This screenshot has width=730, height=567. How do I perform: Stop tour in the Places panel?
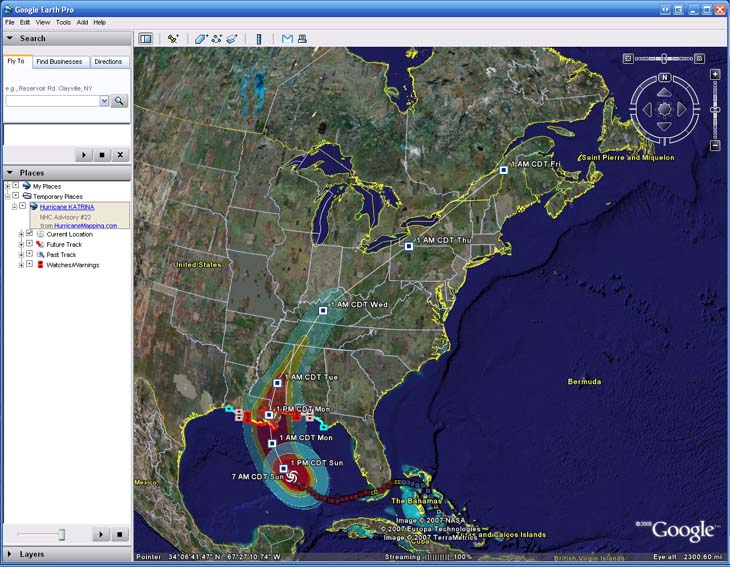tap(120, 534)
